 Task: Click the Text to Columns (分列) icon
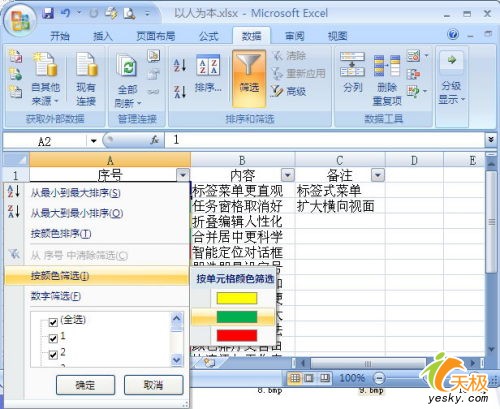point(352,64)
